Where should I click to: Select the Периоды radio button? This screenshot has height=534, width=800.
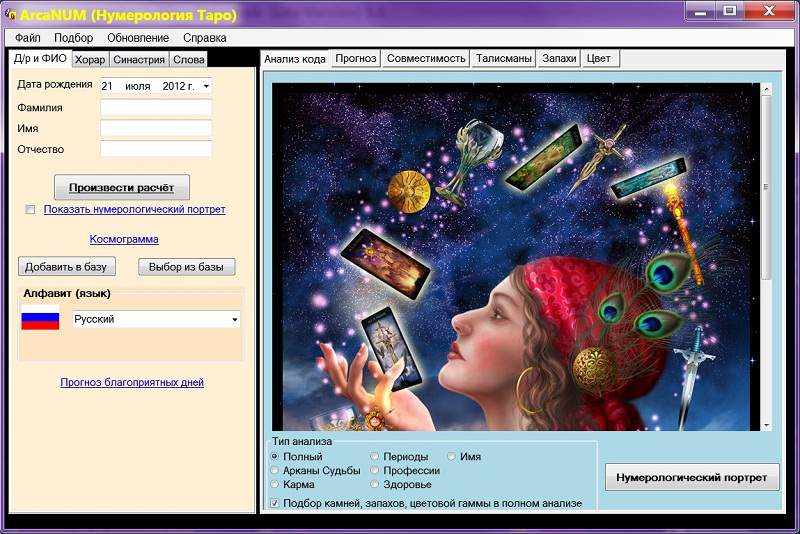[x=374, y=456]
